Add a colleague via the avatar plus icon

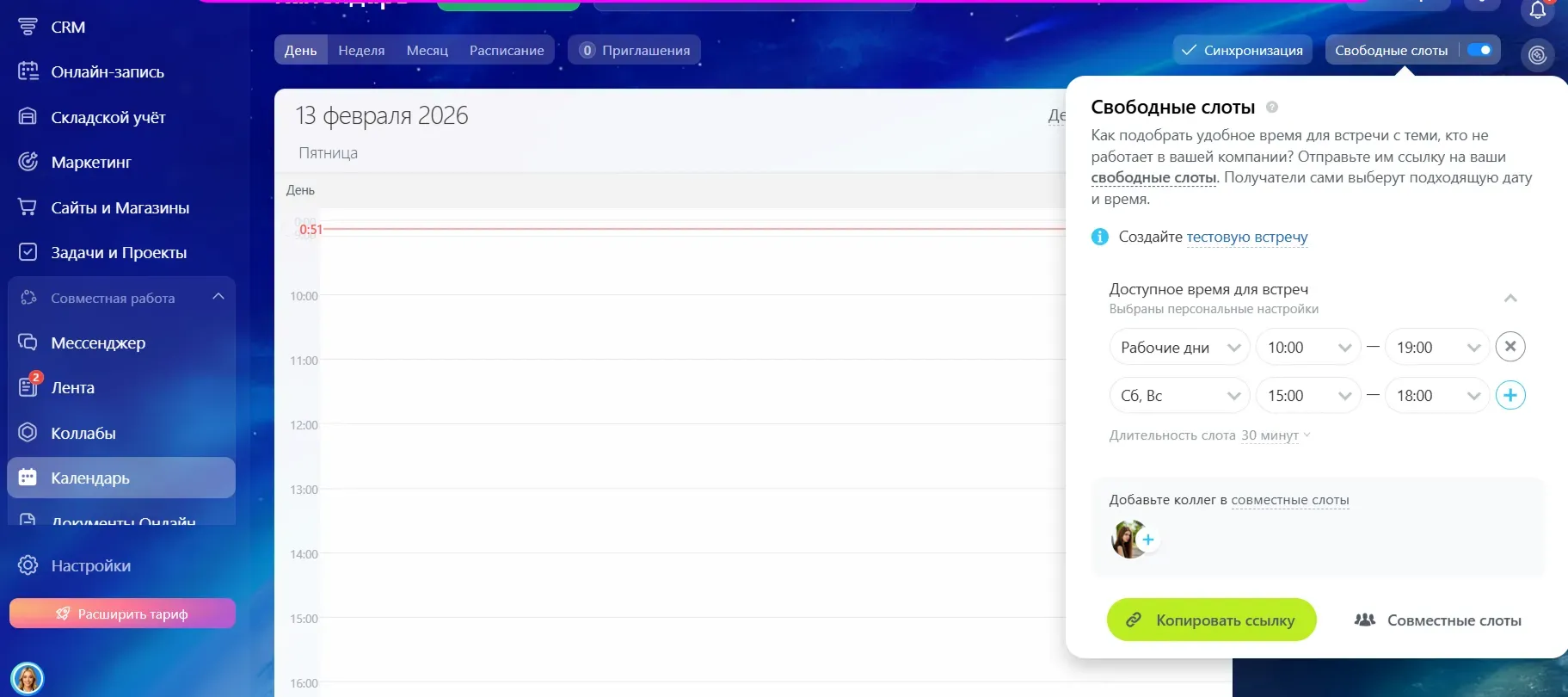[1147, 540]
